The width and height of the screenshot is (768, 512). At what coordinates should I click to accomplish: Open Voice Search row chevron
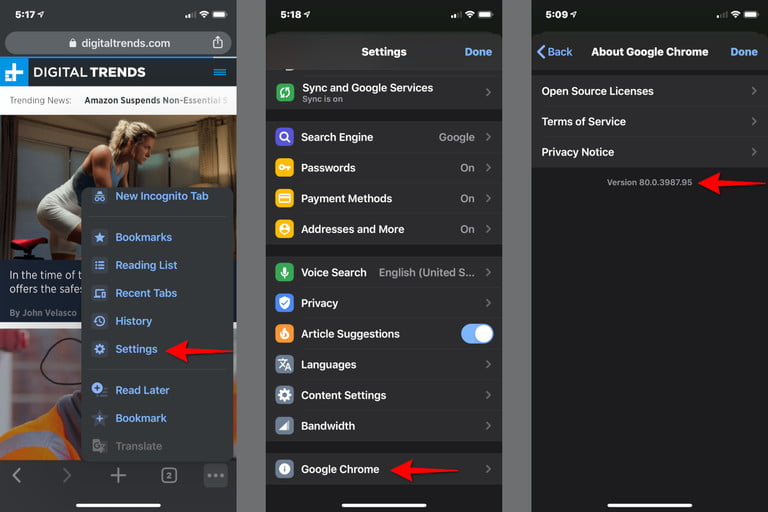(x=488, y=272)
